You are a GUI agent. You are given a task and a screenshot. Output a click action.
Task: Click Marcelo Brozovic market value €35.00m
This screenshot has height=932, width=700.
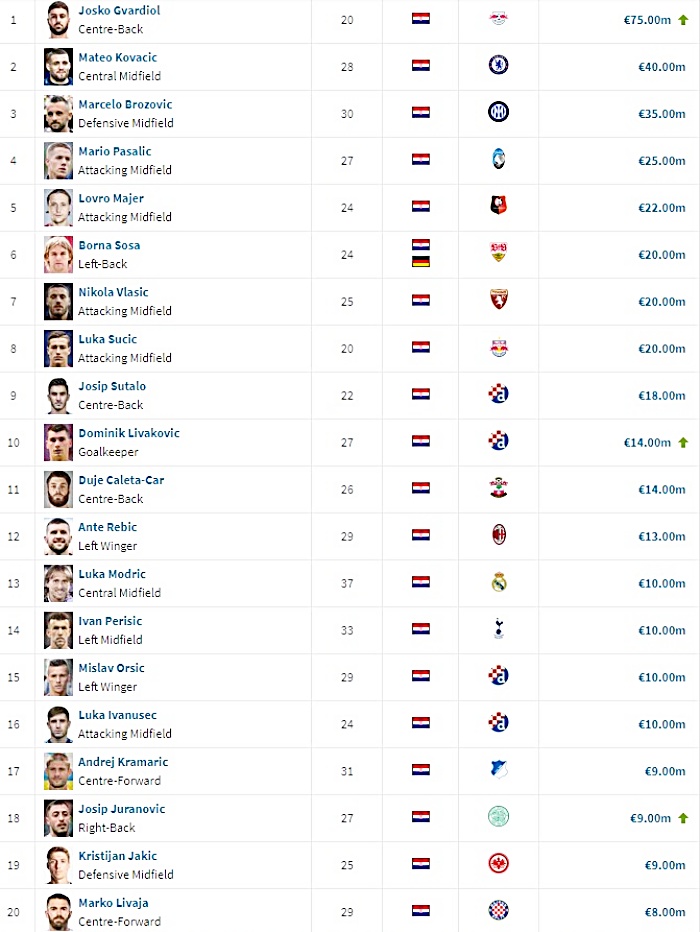click(661, 114)
